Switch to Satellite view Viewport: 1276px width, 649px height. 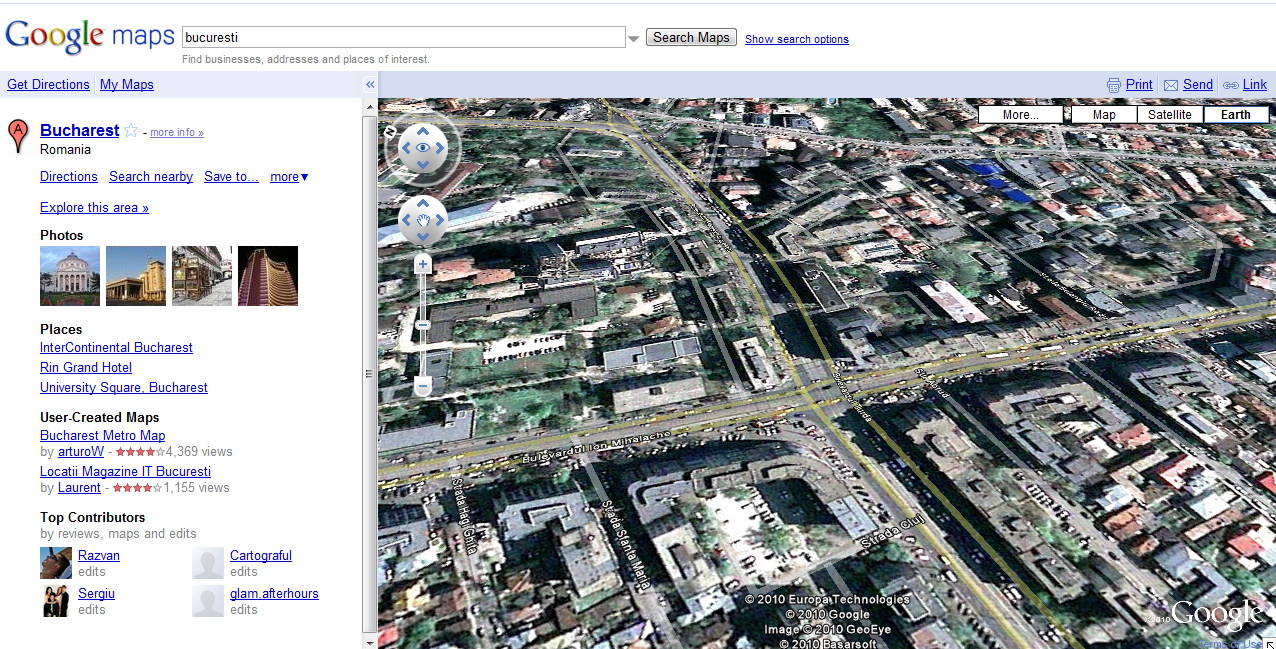[1170, 115]
